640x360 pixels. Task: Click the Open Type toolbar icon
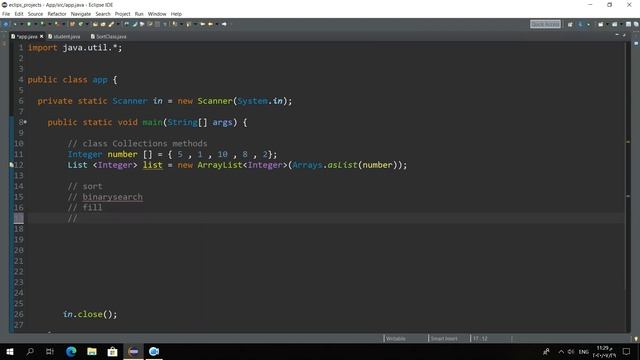tap(95, 24)
